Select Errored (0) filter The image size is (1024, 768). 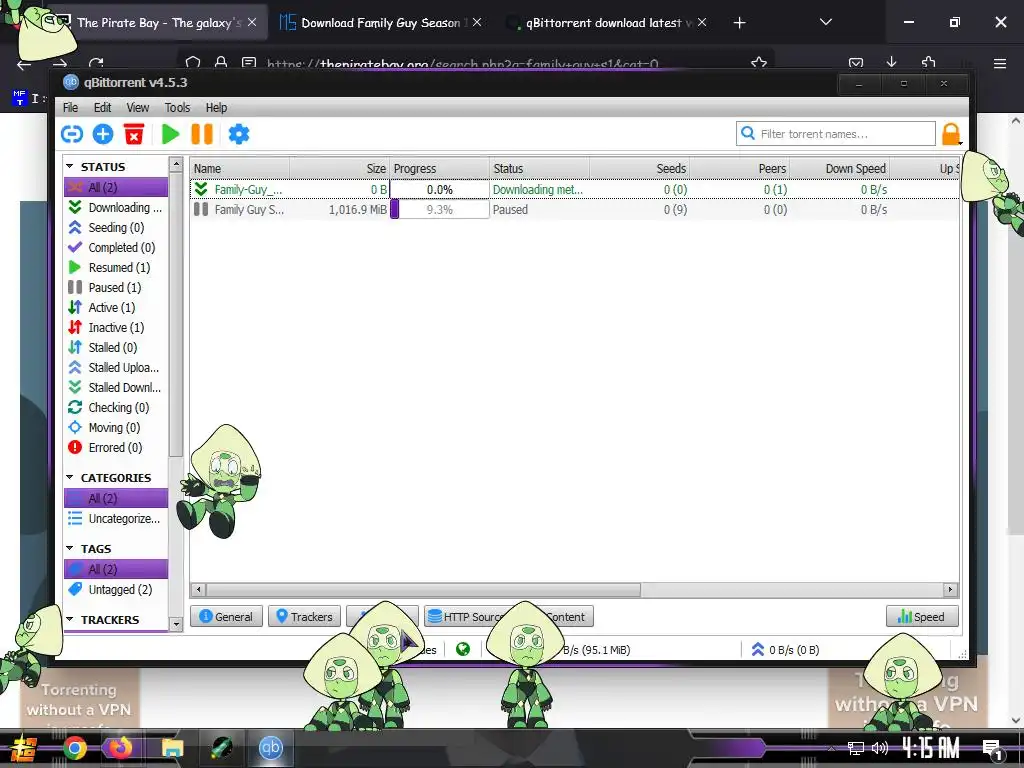(116, 447)
